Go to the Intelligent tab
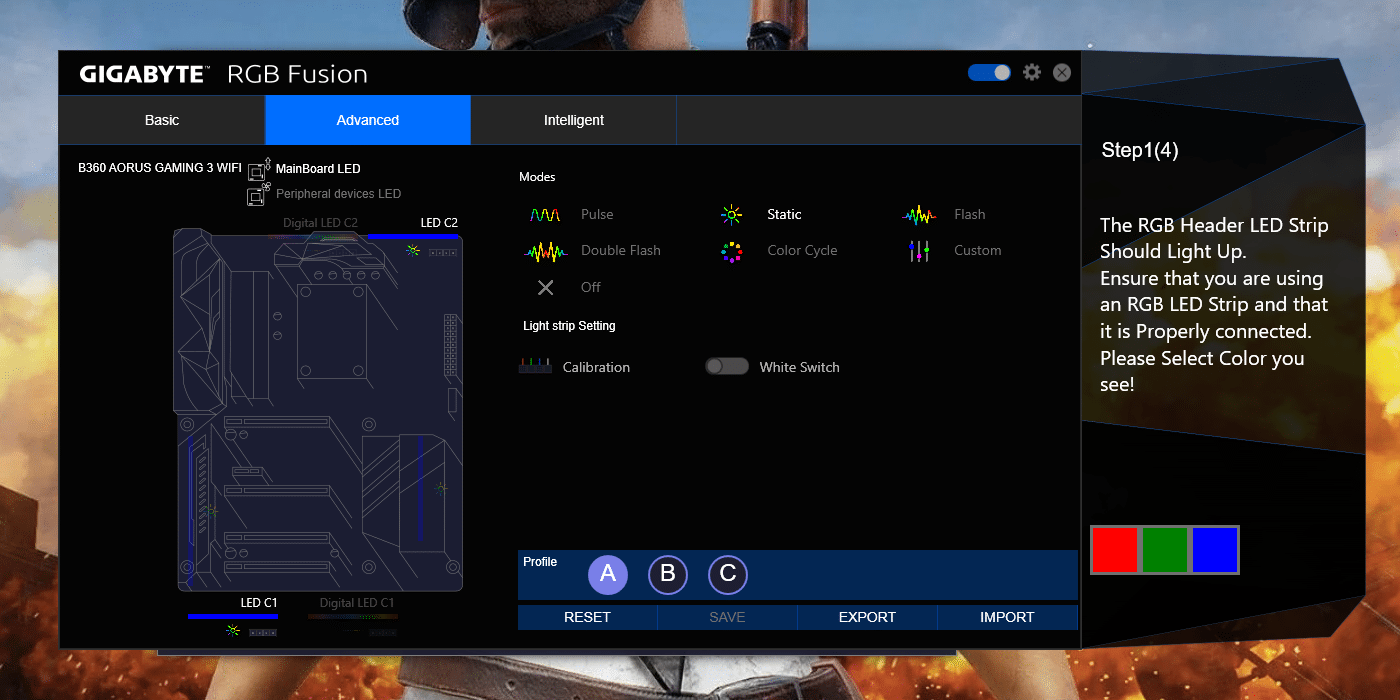The width and height of the screenshot is (1400, 700). coord(574,120)
